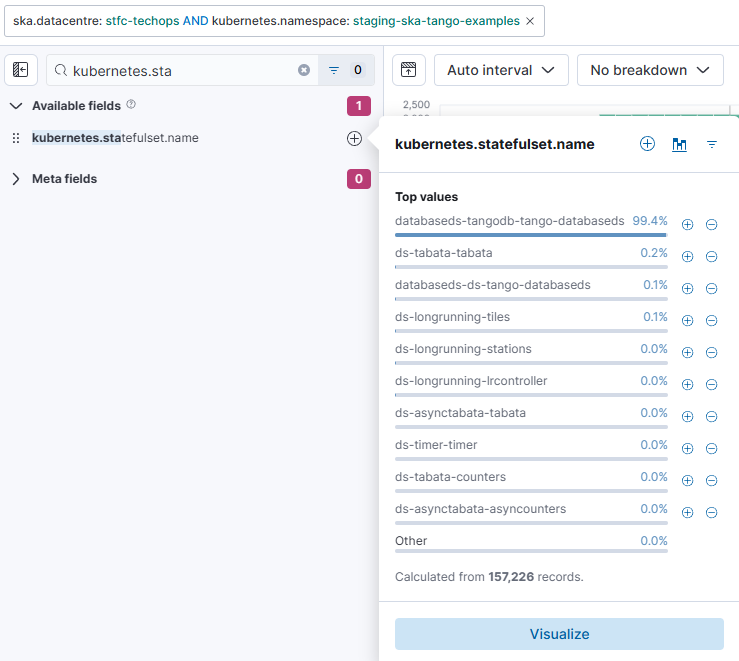Filter out ds-tabata-counters value
The image size is (739, 661).
(711, 481)
